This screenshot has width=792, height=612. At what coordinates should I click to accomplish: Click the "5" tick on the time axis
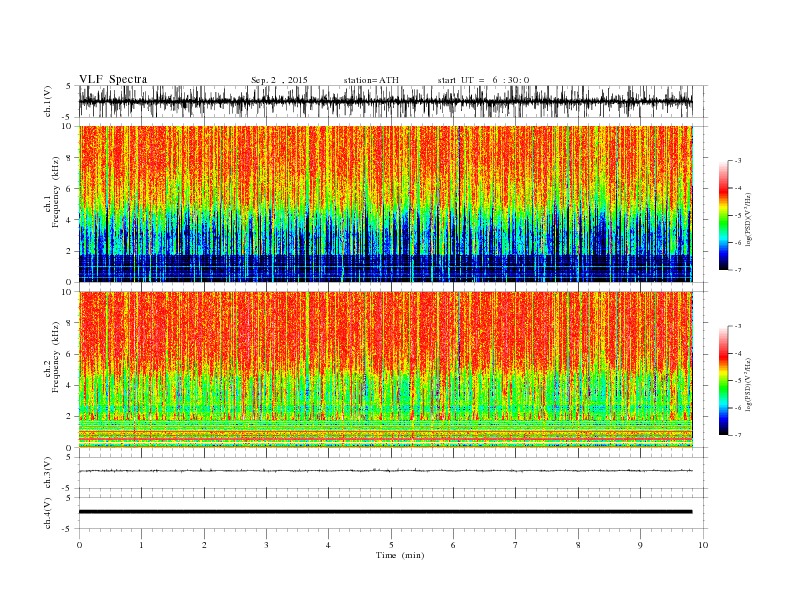[391, 545]
